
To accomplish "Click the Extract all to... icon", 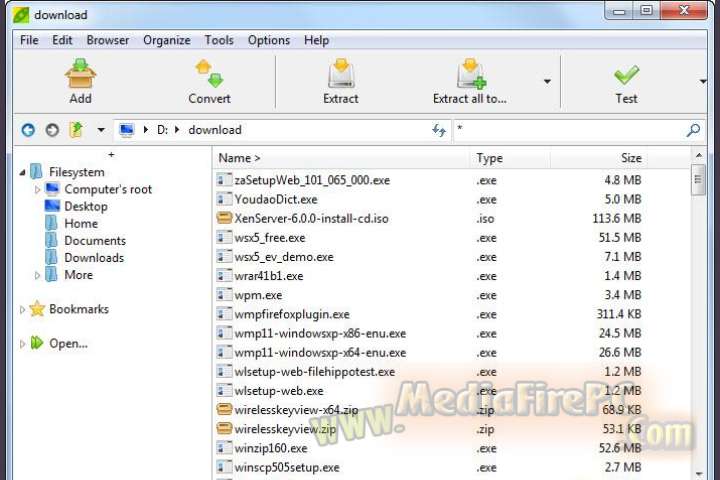I will pos(471,73).
